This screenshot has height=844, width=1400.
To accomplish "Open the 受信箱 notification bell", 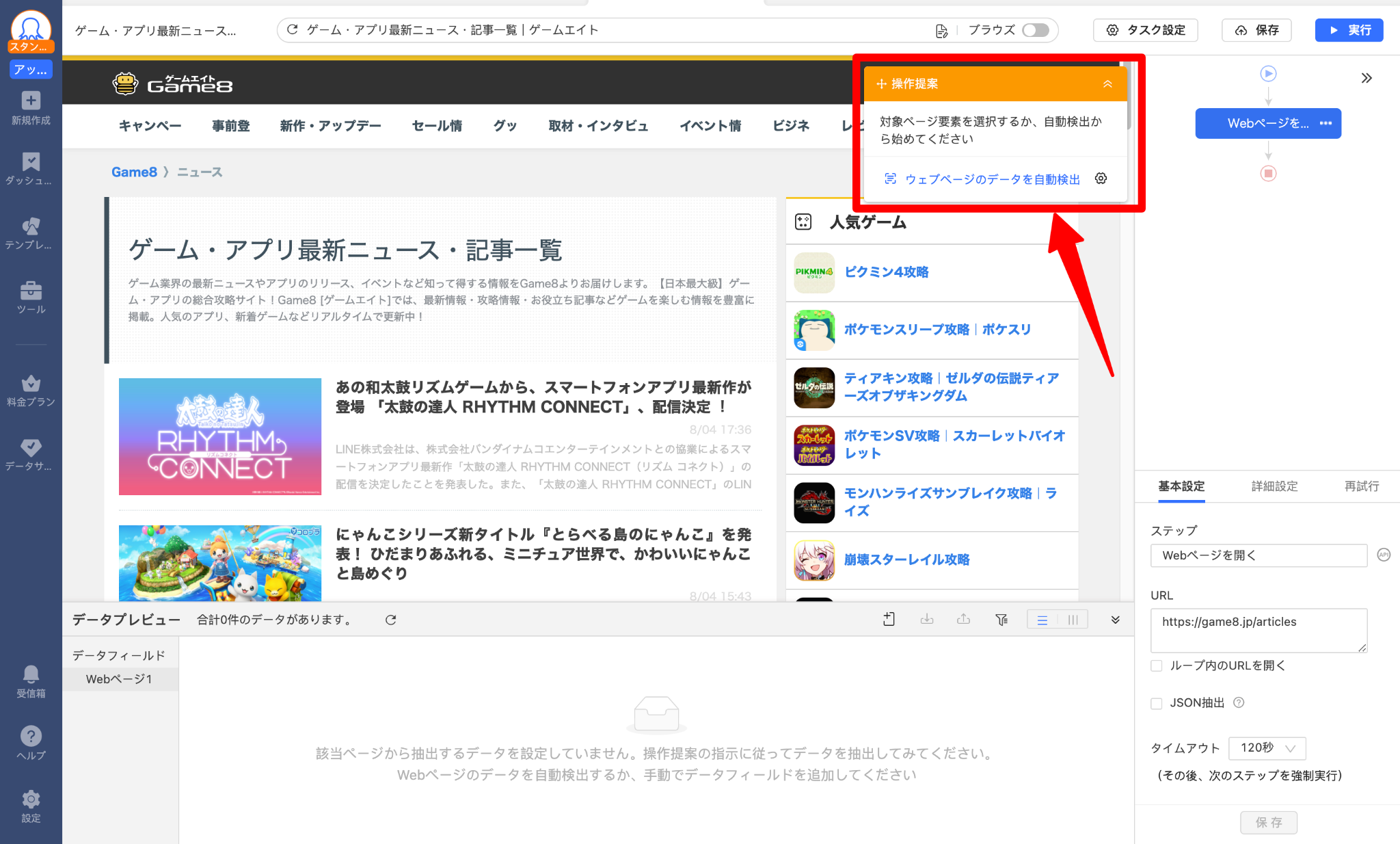I will [x=31, y=682].
